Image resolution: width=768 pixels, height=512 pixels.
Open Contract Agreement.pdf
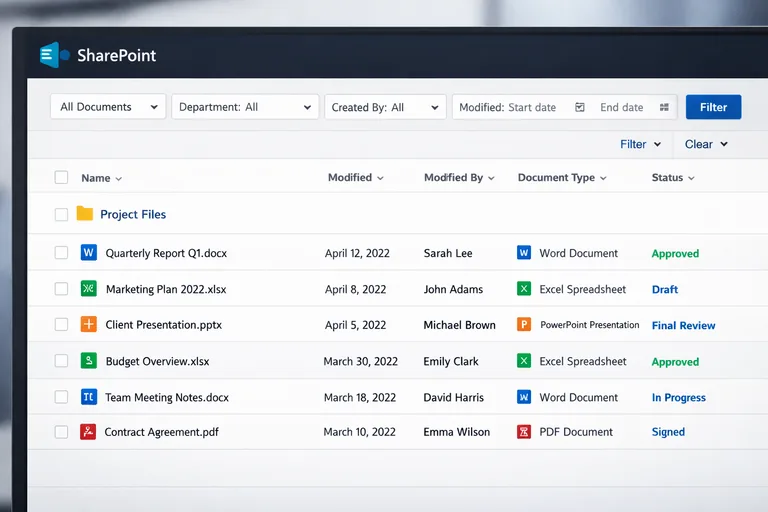pos(162,432)
